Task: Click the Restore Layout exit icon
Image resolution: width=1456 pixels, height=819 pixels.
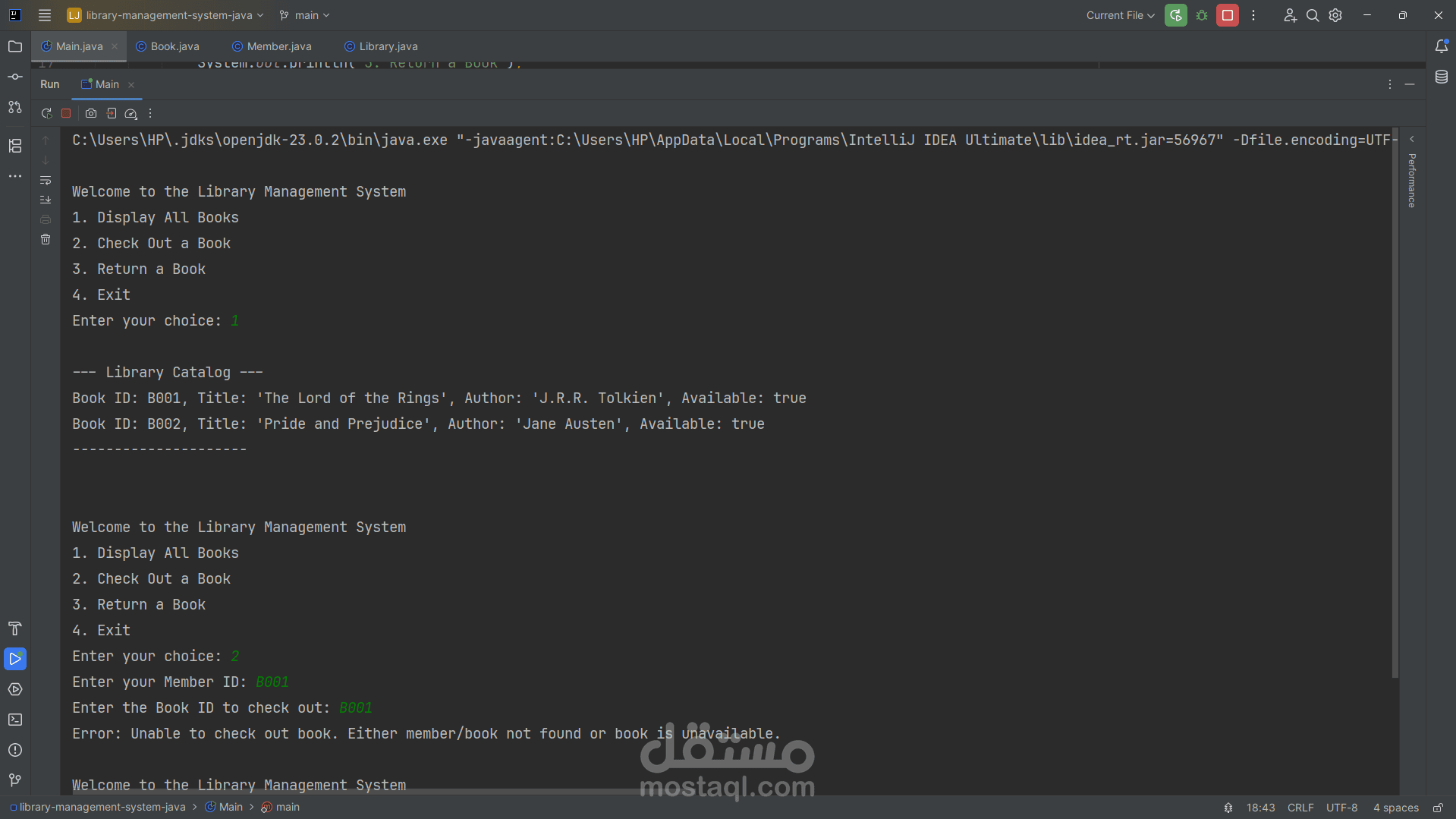Action: (112, 113)
